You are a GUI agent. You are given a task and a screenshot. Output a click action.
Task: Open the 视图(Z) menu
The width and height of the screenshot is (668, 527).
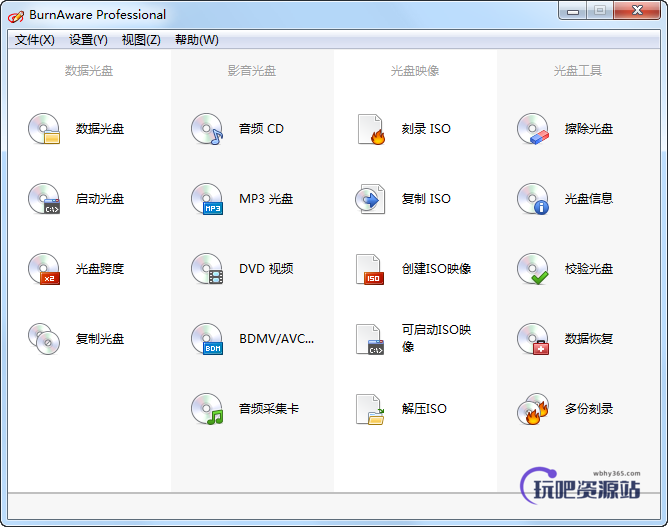(x=141, y=40)
